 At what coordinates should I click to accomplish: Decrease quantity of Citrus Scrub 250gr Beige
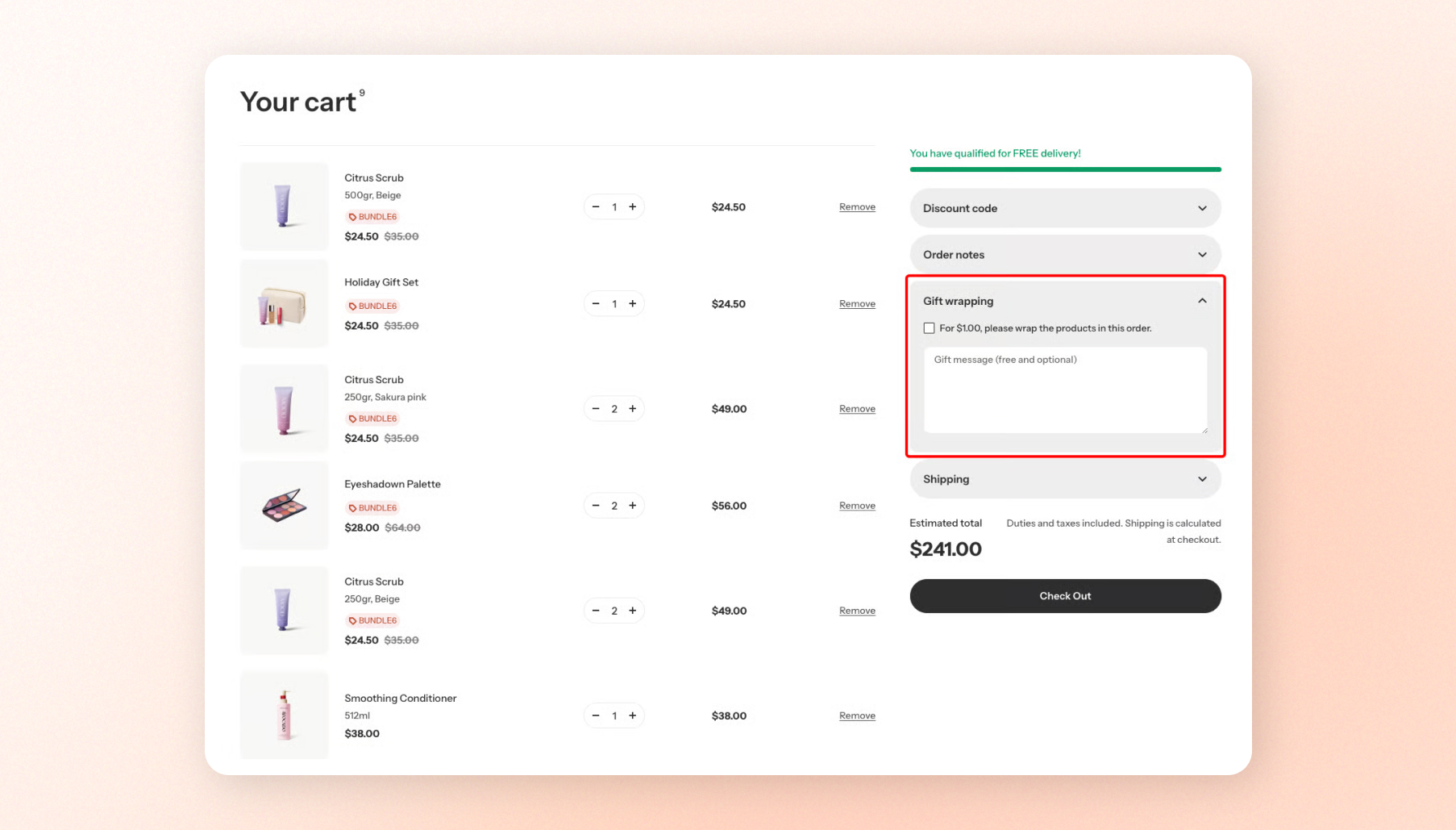click(596, 611)
